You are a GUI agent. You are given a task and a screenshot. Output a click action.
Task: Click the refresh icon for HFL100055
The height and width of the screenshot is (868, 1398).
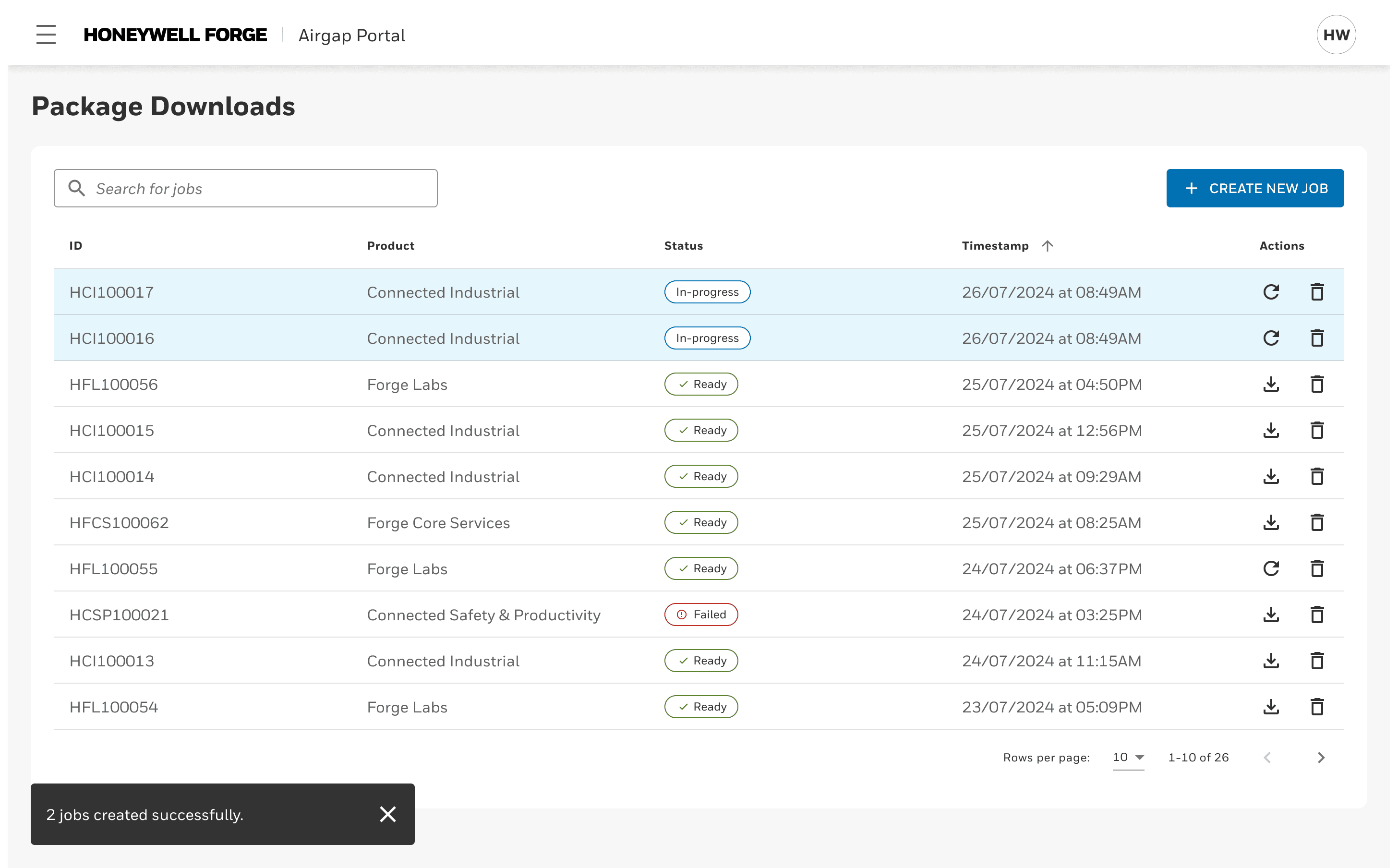click(1271, 568)
